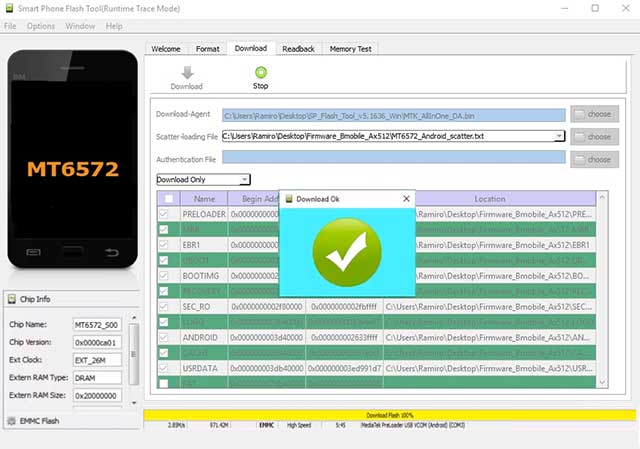
Task: Click the Extern RAM Type field DRAM
Action: pyautogui.click(x=97, y=378)
